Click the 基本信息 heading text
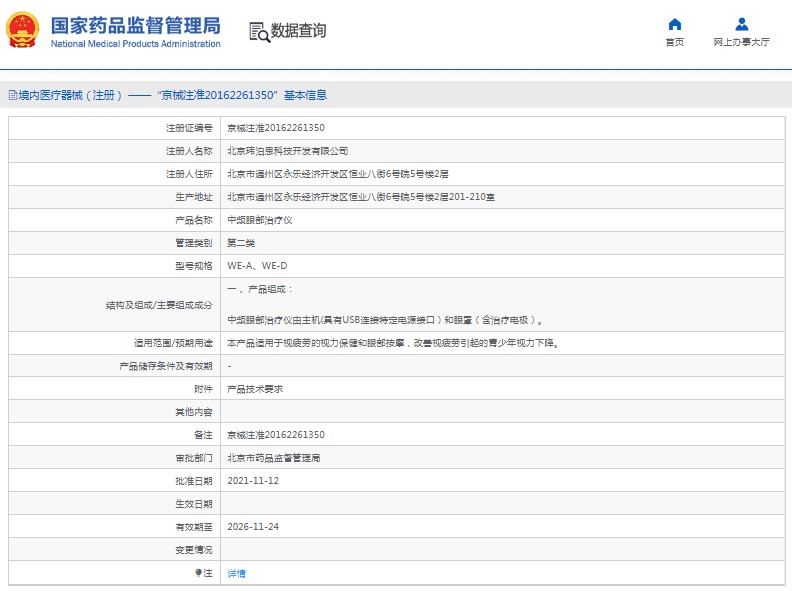Image resolution: width=792 pixels, height=591 pixels. pos(305,95)
